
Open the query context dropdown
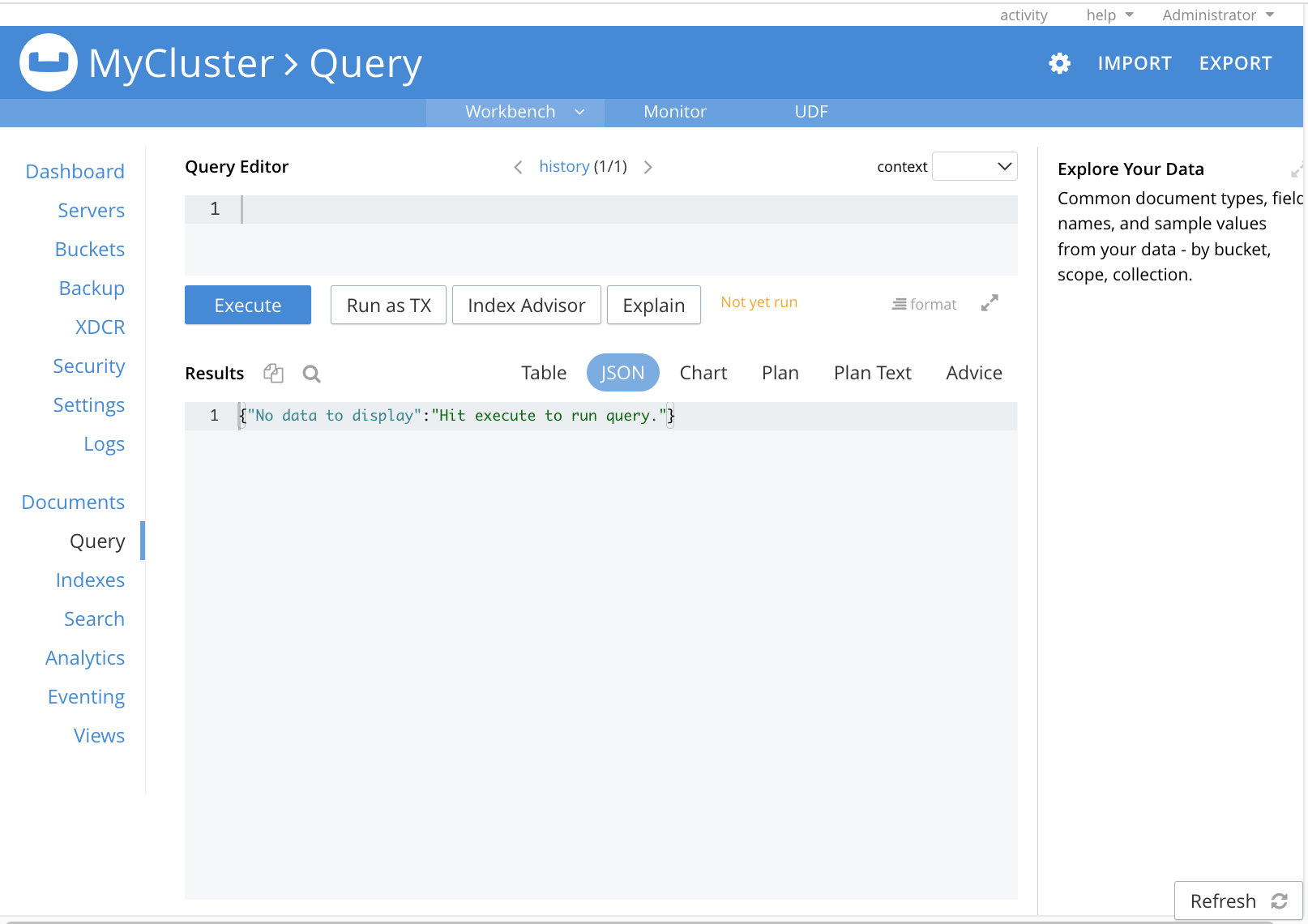pyautogui.click(x=974, y=166)
